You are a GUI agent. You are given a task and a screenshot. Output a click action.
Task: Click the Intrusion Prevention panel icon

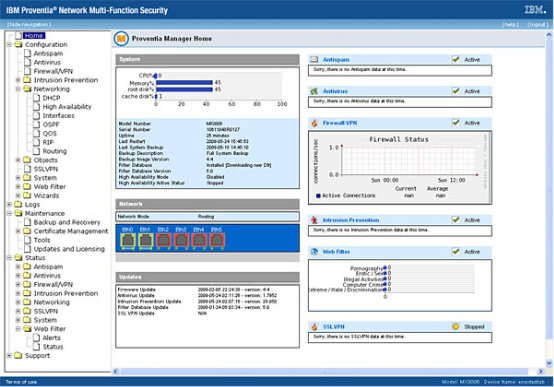pos(314,220)
